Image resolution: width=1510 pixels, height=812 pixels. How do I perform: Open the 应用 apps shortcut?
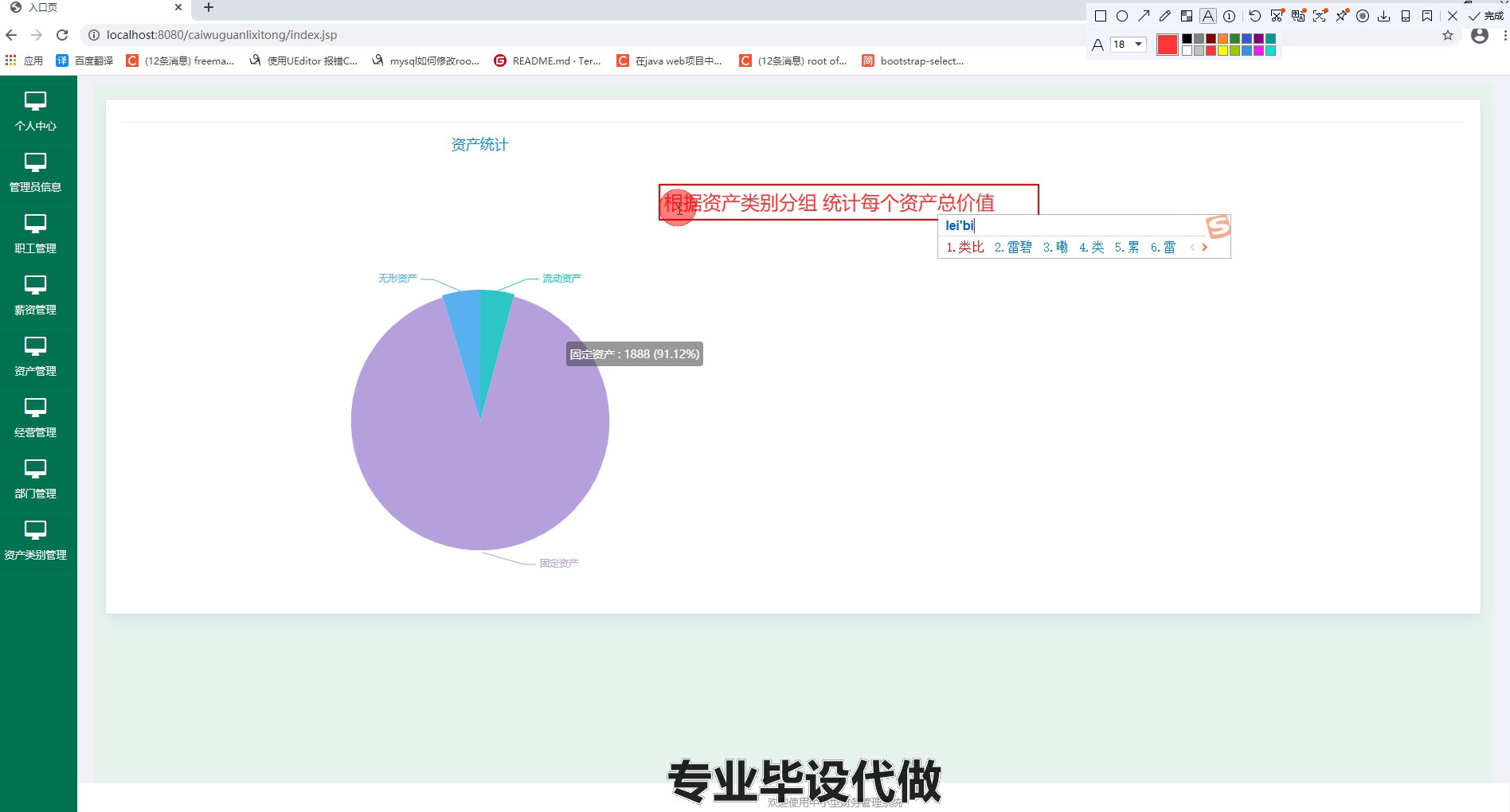click(24, 61)
